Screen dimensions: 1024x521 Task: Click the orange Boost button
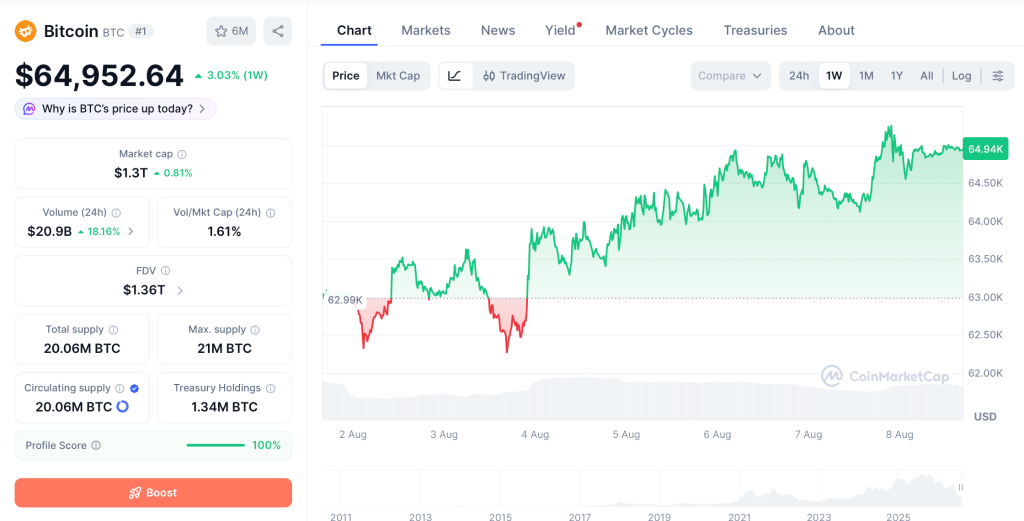tap(153, 493)
